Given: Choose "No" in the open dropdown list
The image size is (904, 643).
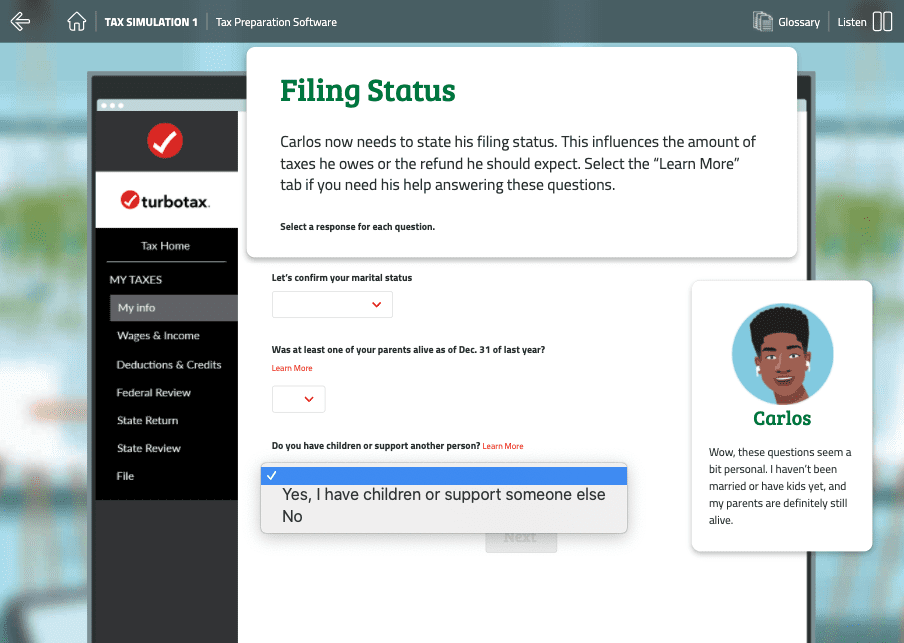Looking at the screenshot, I should pos(292,516).
